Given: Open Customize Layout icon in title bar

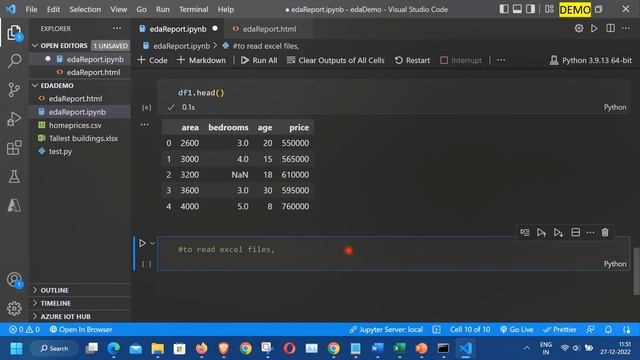Looking at the screenshot, I should (x=549, y=9).
